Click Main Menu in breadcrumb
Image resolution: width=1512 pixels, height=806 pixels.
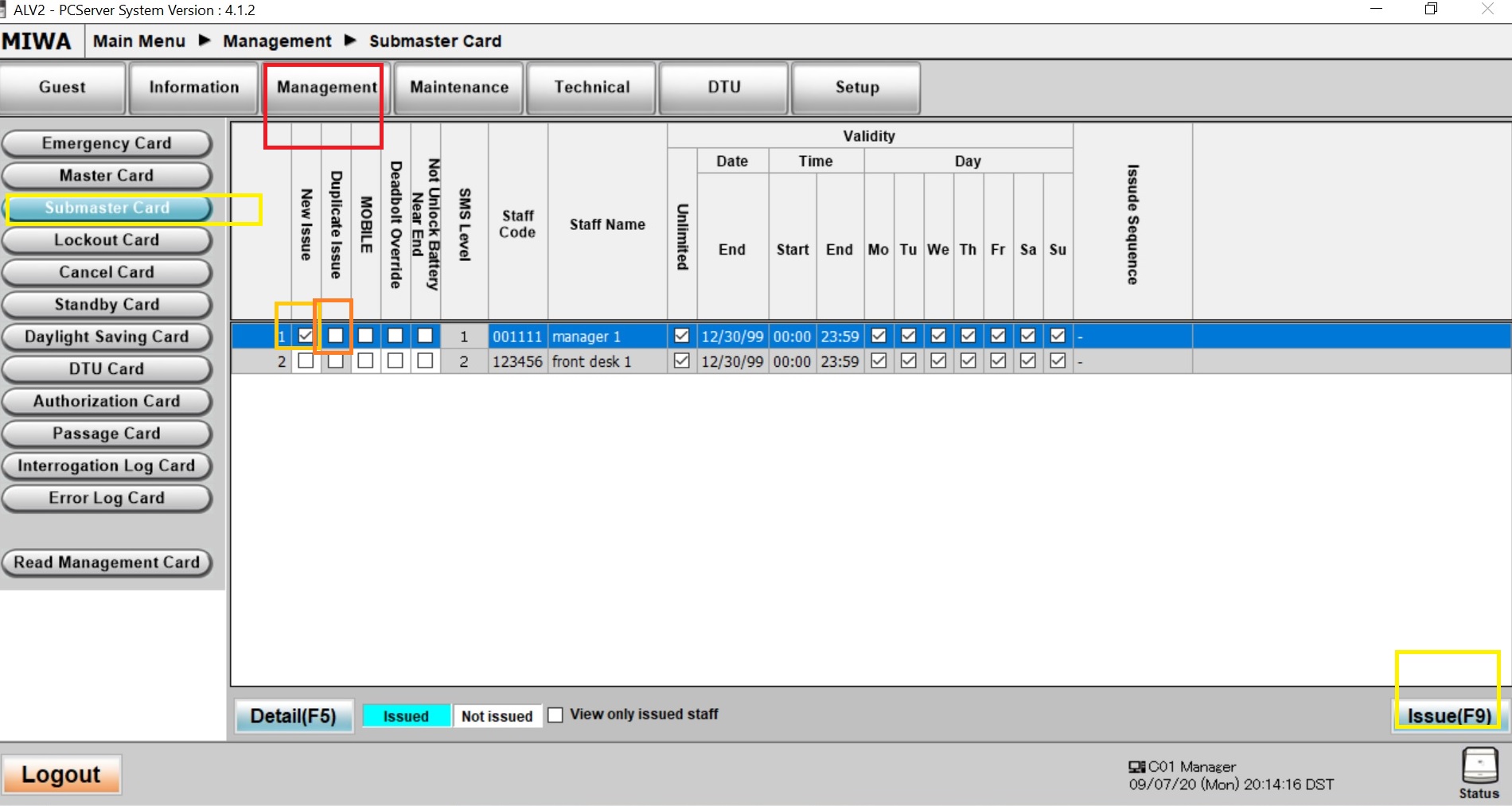coord(139,41)
